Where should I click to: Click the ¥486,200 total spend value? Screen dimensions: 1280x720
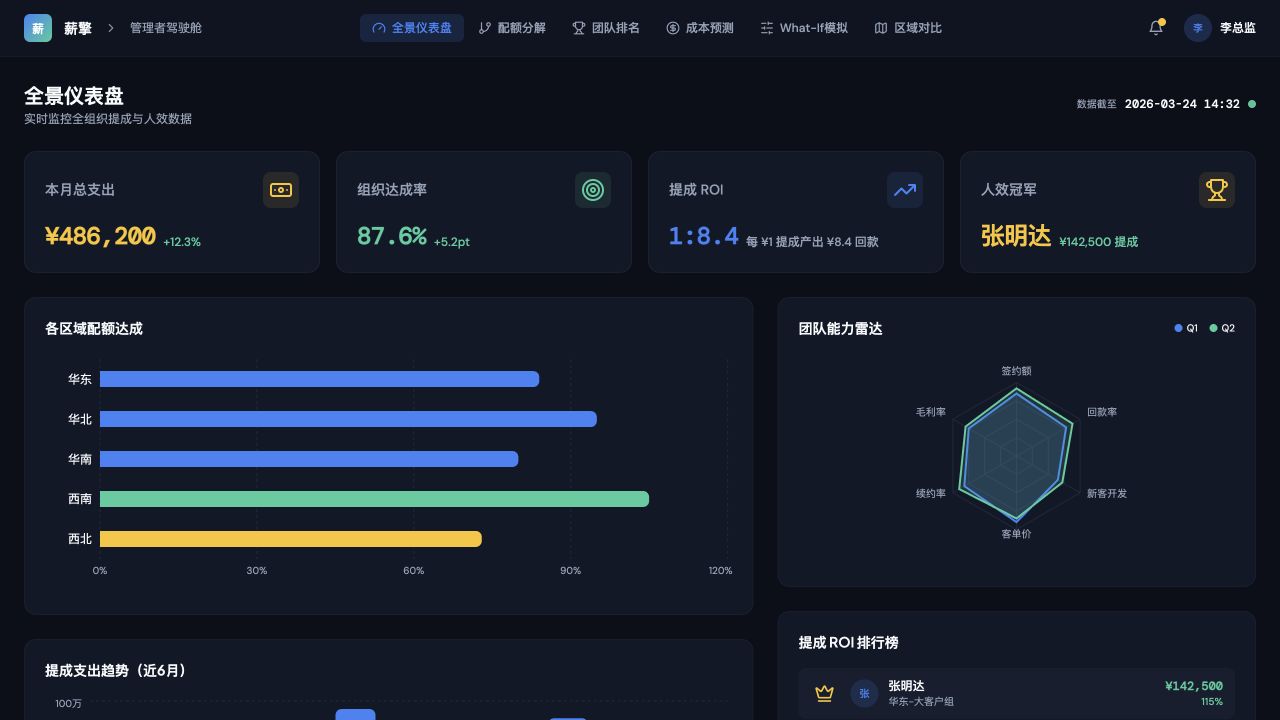click(x=100, y=236)
